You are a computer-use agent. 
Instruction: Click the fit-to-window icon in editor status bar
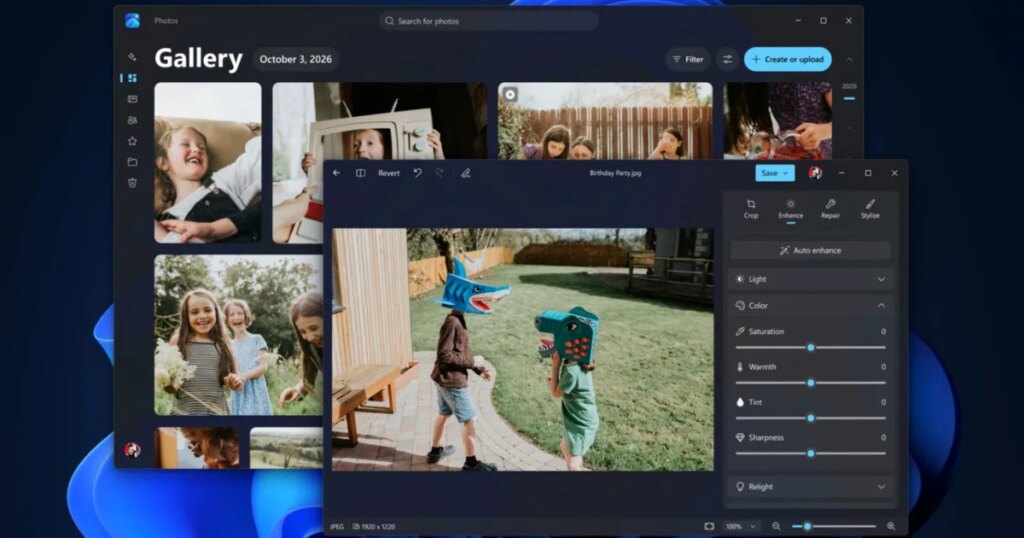click(709, 526)
